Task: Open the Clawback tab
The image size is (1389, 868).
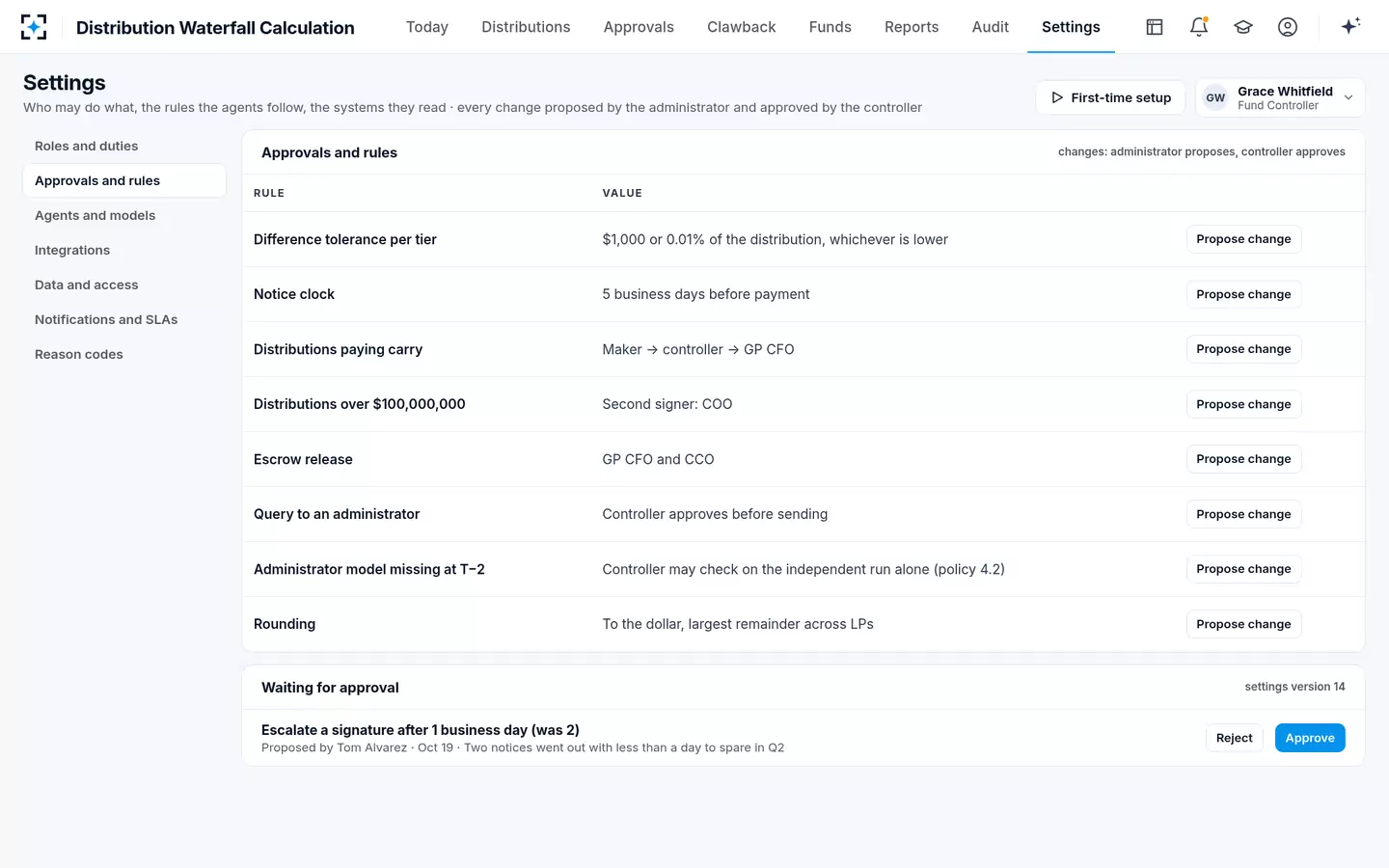Action: [742, 27]
